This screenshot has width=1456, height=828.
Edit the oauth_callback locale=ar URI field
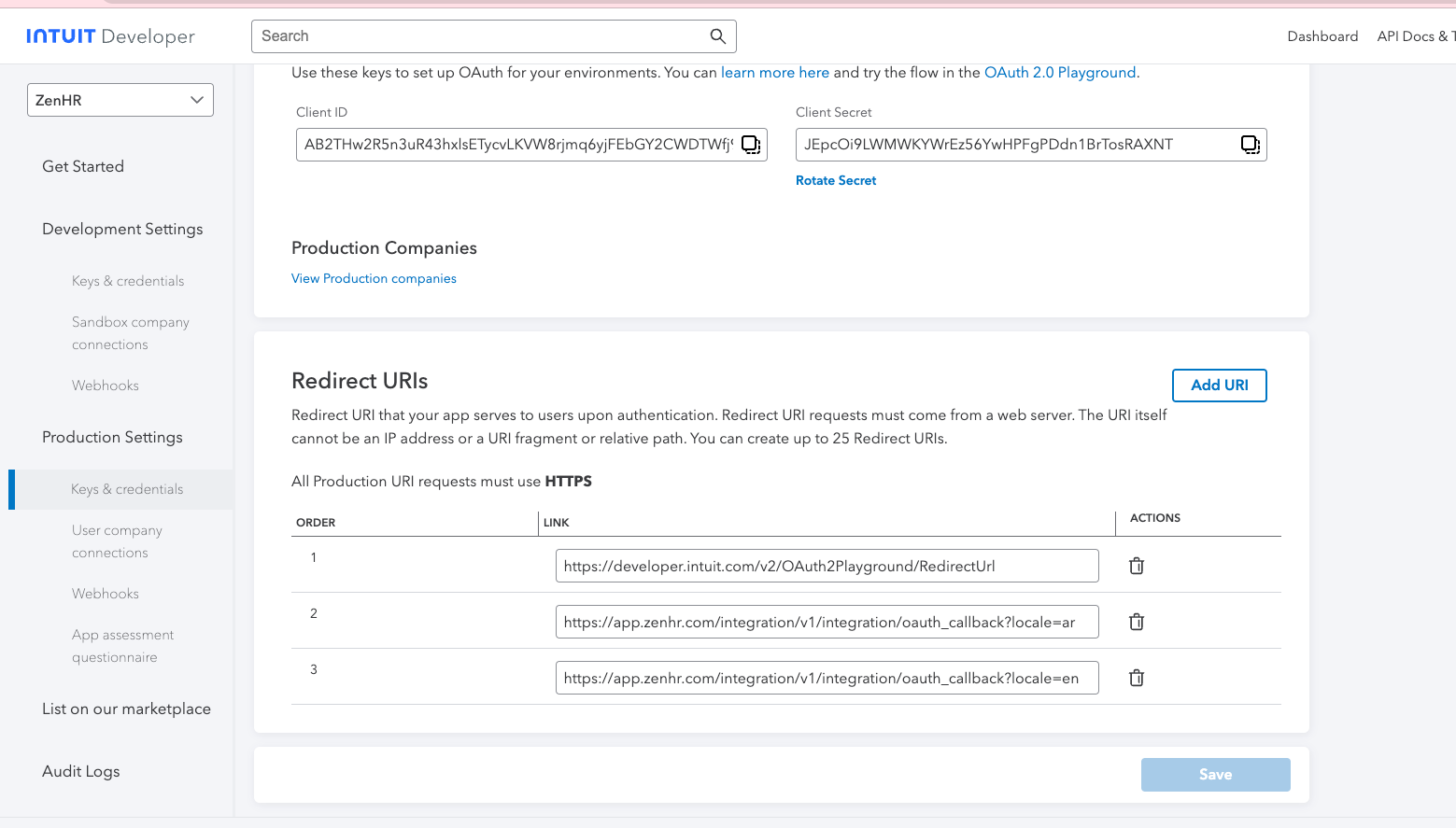tap(827, 622)
